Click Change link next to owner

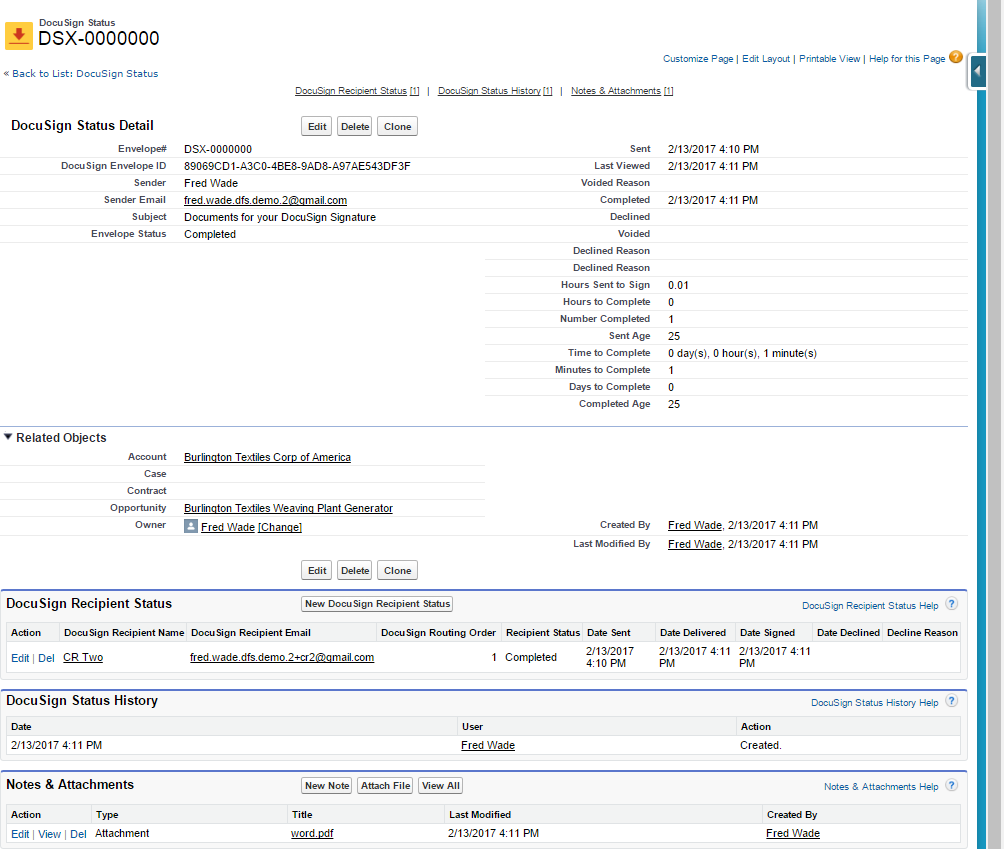[x=280, y=527]
